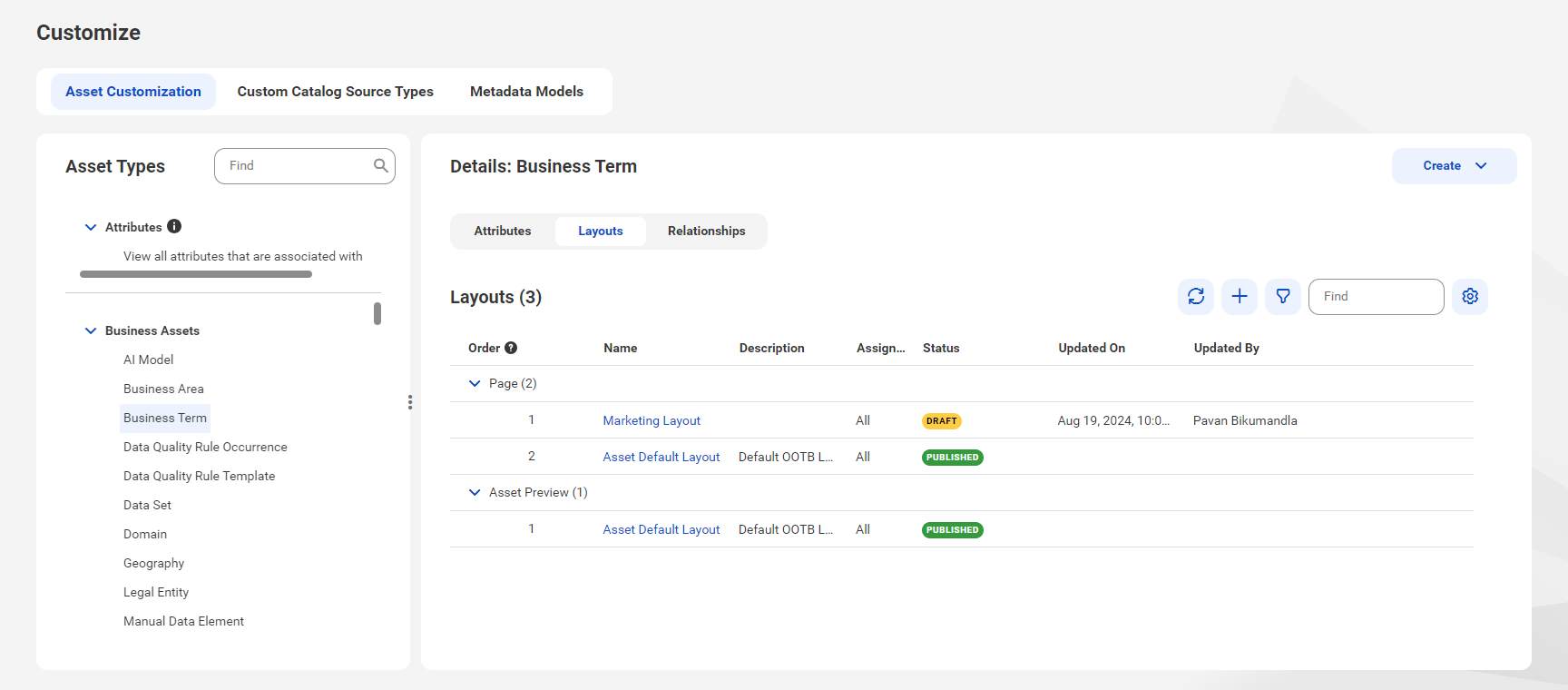Viewport: 1568px width, 690px height.
Task: Click search magnifier in Asset Types
Action: [381, 165]
